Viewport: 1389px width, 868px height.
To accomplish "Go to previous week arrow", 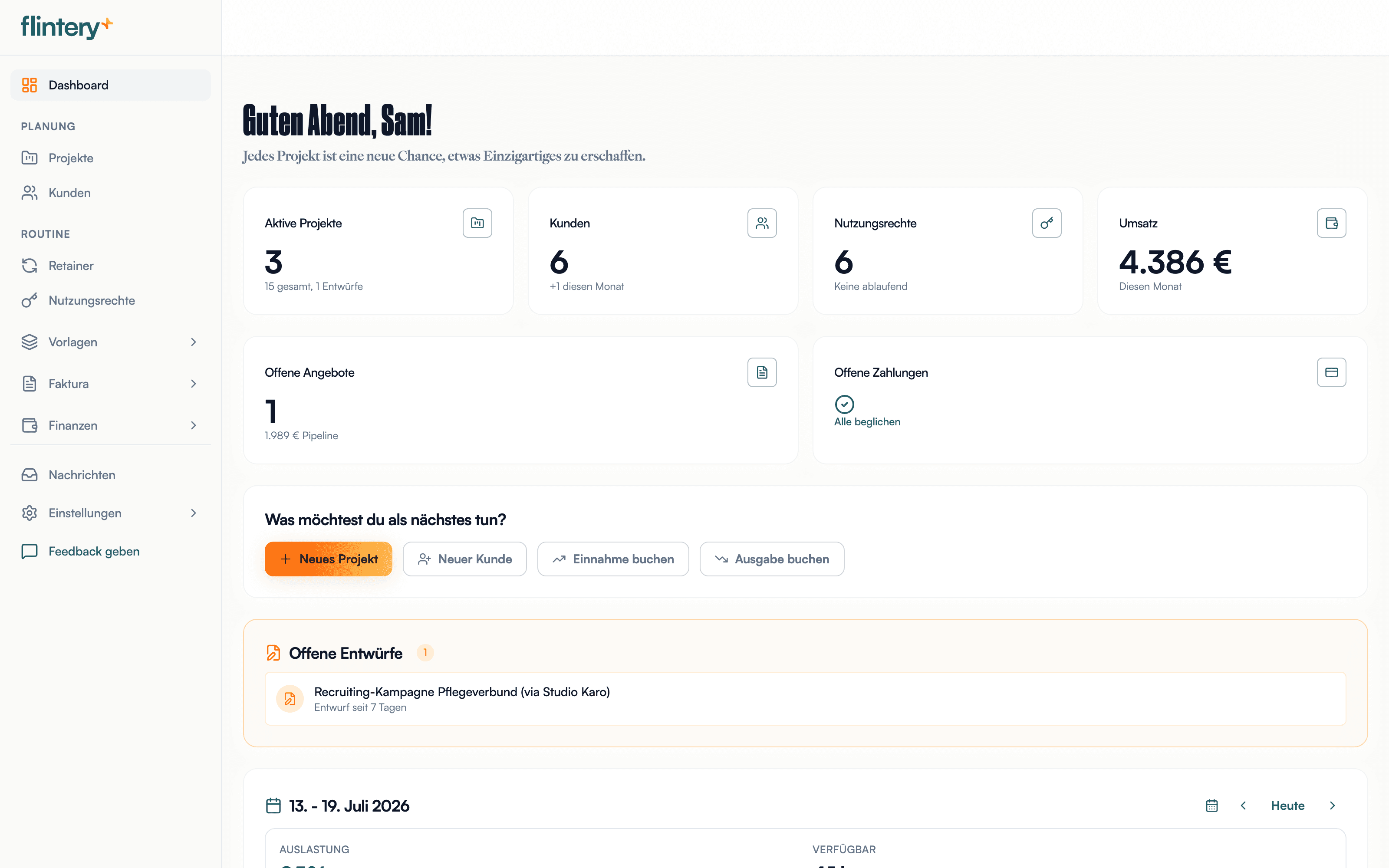I will [1243, 806].
